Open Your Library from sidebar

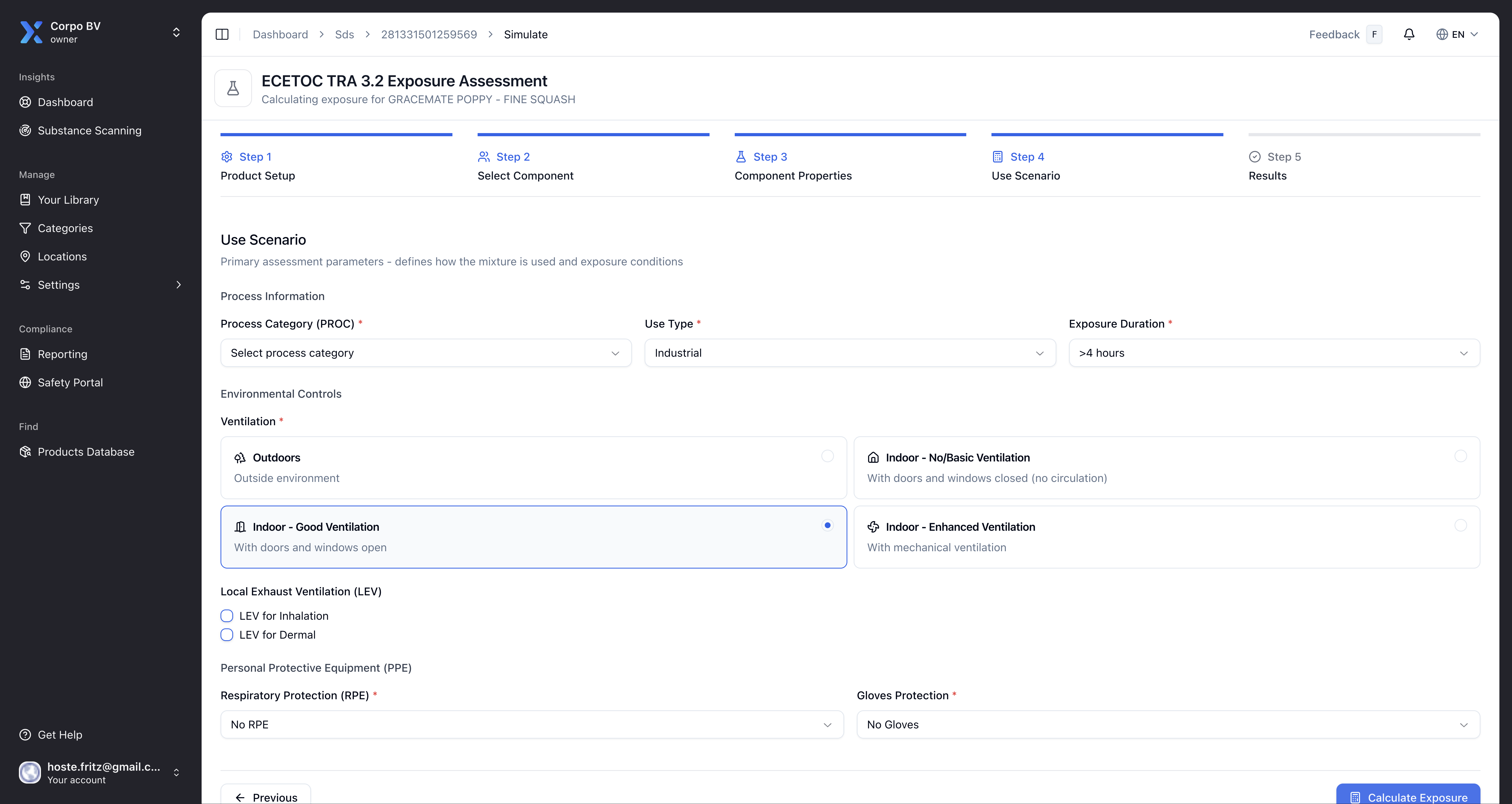(68, 200)
